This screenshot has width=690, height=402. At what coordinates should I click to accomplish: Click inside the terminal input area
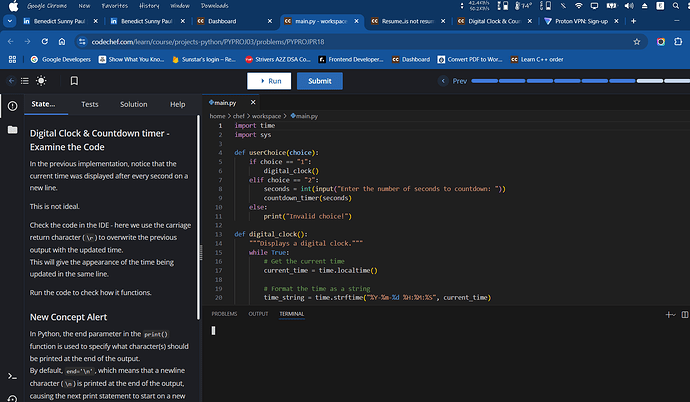click(x=446, y=361)
